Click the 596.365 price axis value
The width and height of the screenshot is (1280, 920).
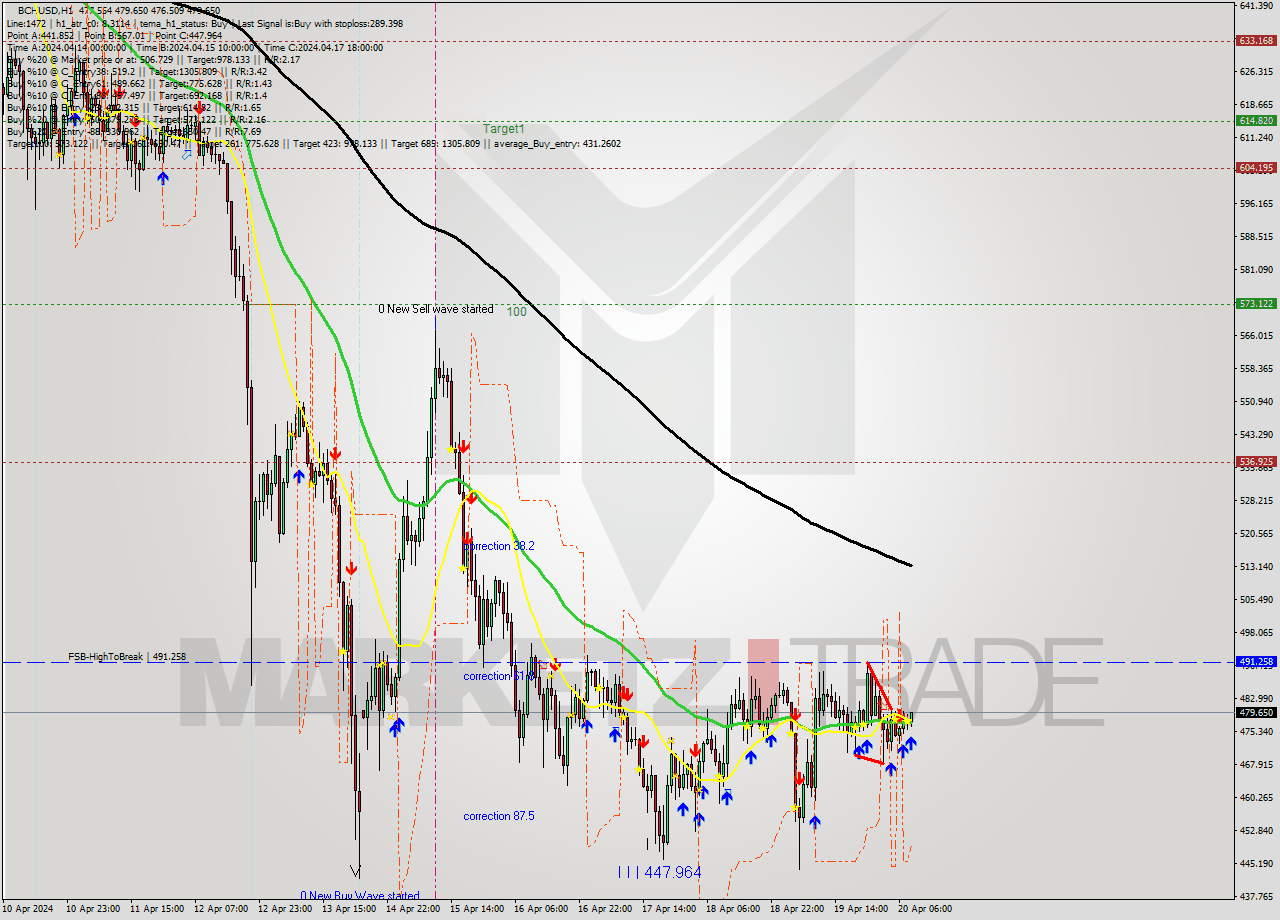(x=1256, y=204)
